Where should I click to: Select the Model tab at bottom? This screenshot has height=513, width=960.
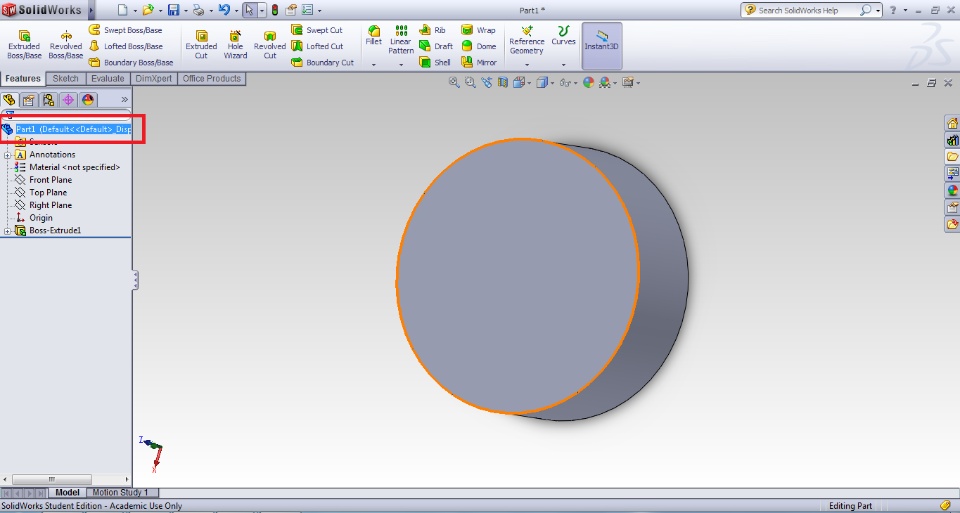click(x=67, y=492)
